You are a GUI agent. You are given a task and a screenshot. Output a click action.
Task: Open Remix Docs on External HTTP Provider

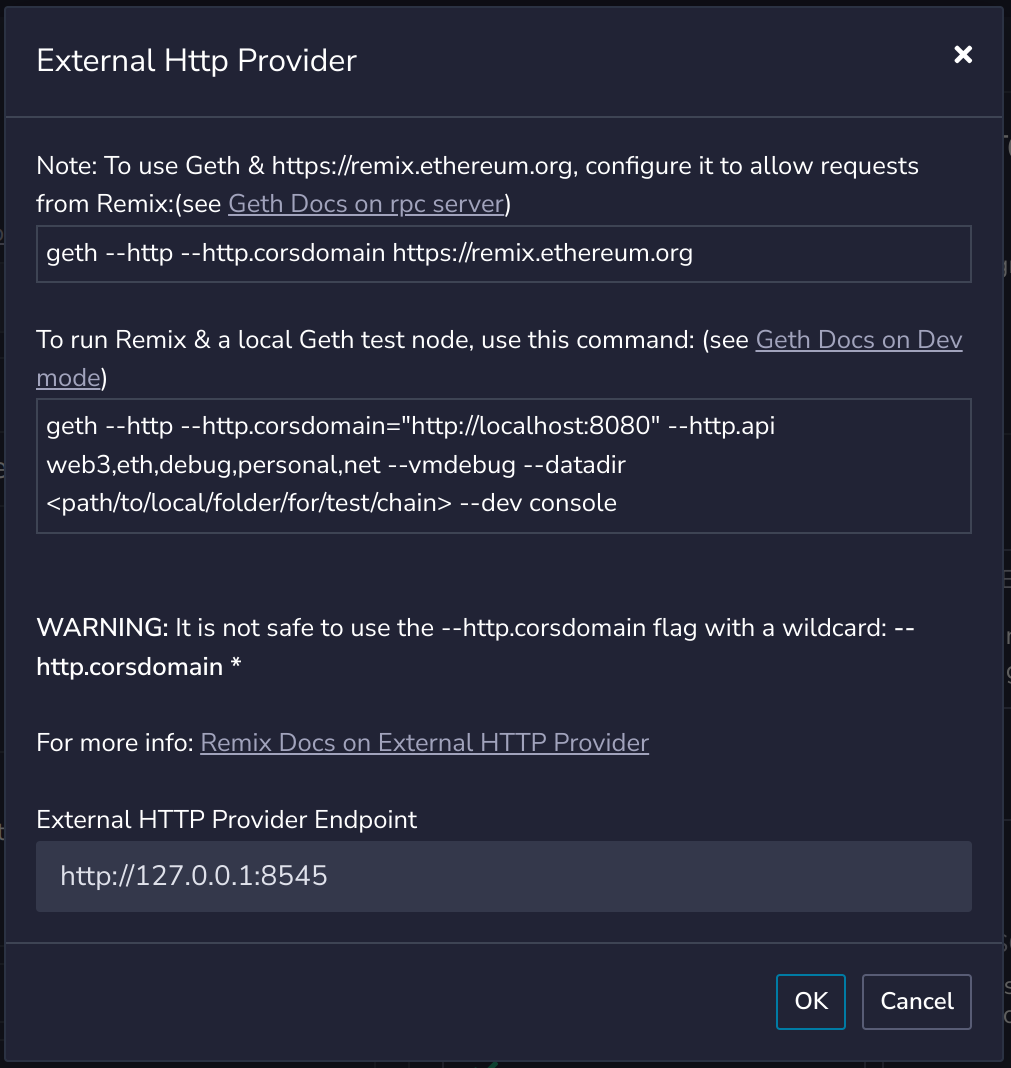coord(424,743)
